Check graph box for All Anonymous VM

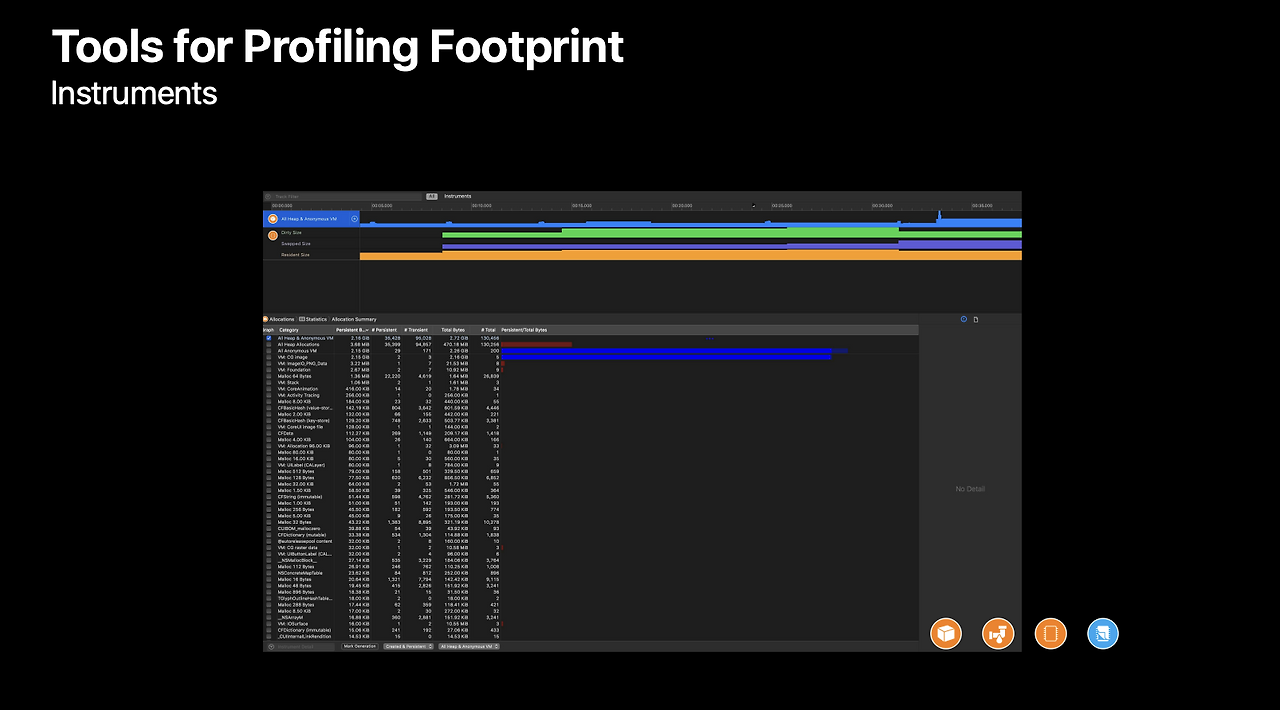point(269,351)
